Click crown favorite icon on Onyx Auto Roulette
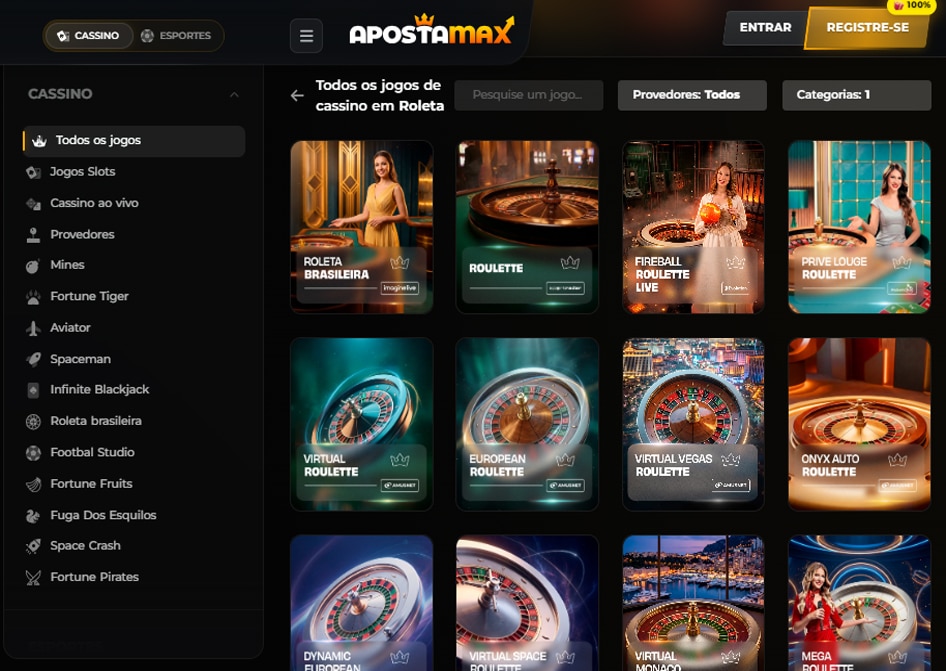Viewport: 946px width, 671px height. (898, 460)
